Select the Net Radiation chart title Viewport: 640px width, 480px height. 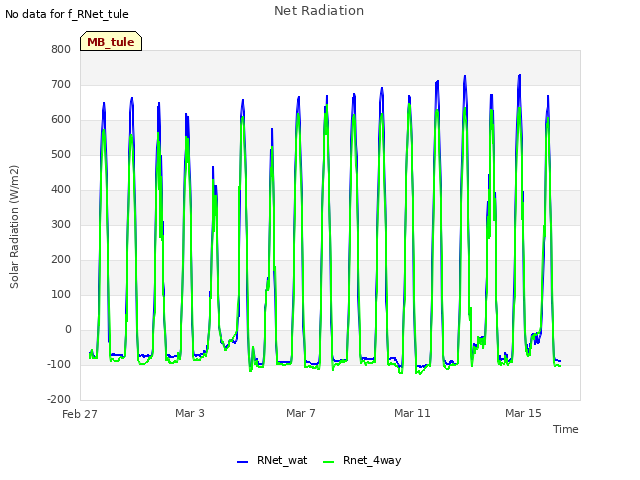[319, 11]
